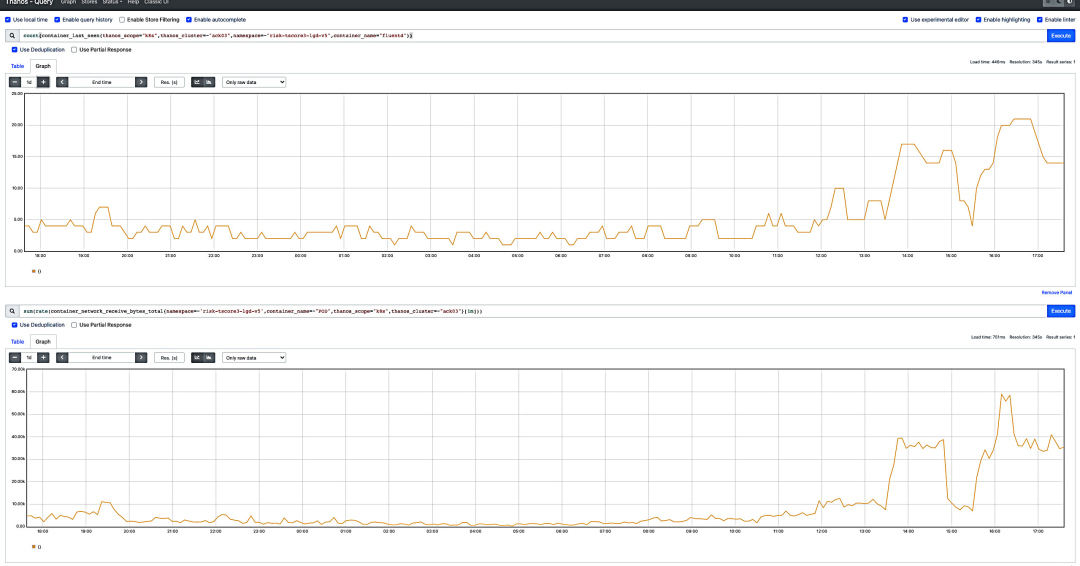Disable Use local time checkbox
Image resolution: width=1080 pixels, height=566 pixels.
[x=8, y=20]
